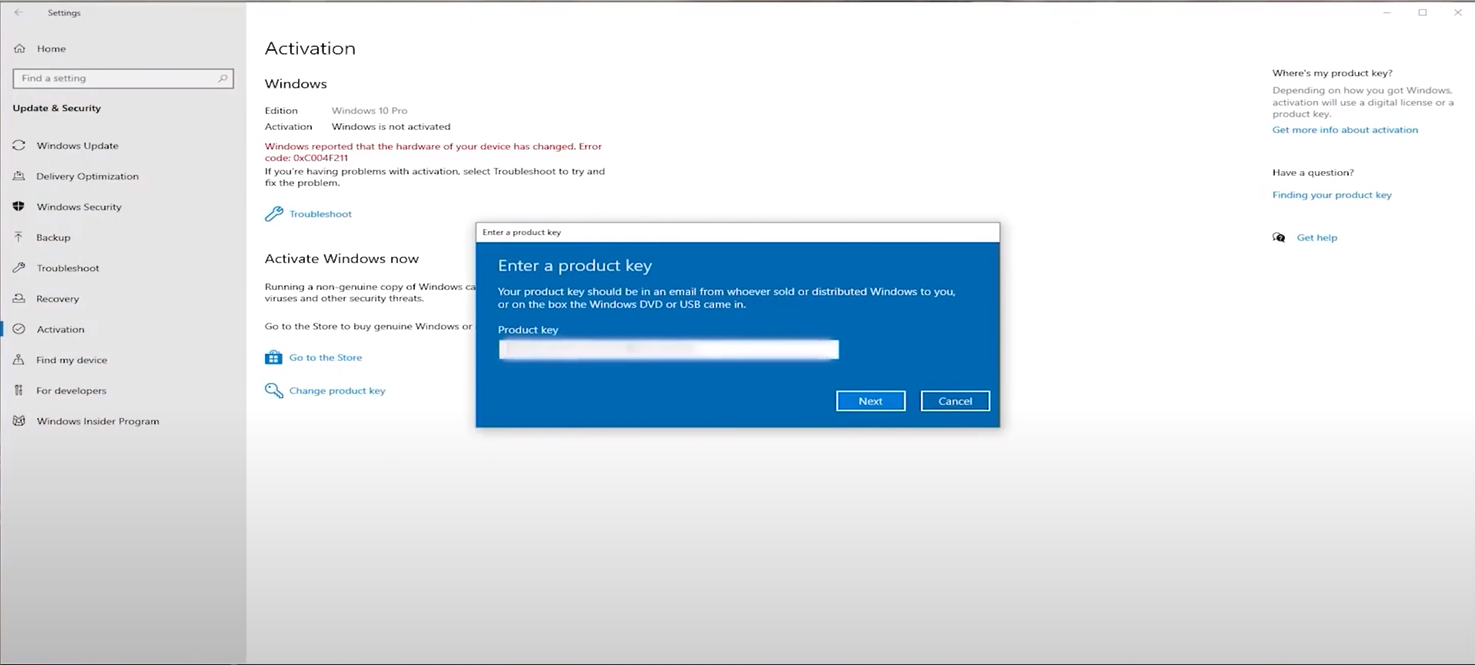
Task: Click the Recovery icon in sidebar
Action: tap(19, 298)
